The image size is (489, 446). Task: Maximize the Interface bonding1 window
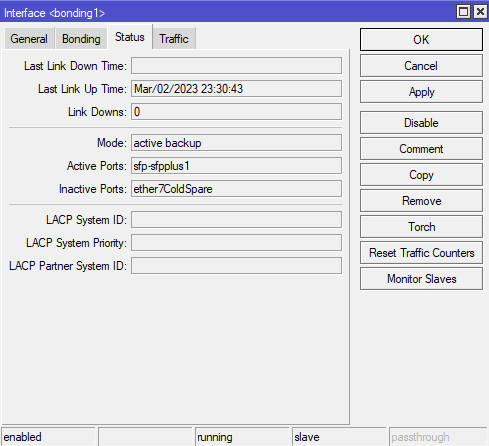pyautogui.click(x=463, y=12)
